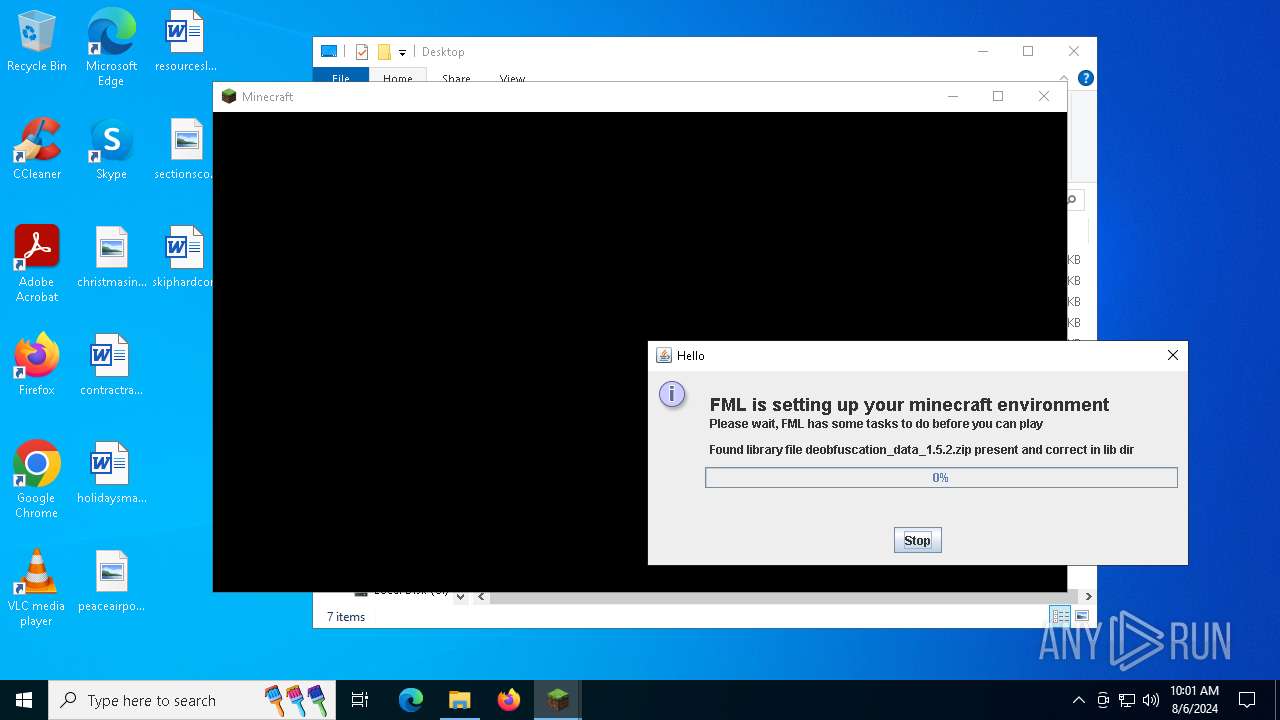
Task: Open the Windows Start menu
Action: (x=24, y=700)
